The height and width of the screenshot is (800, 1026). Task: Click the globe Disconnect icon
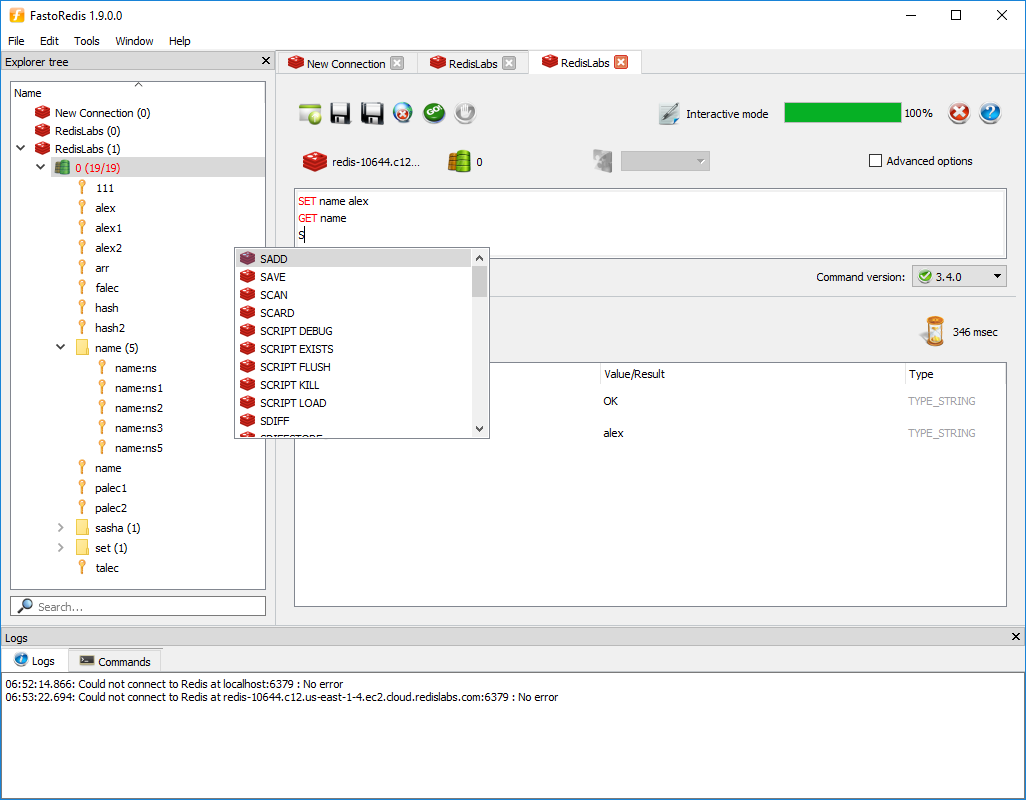coord(402,113)
